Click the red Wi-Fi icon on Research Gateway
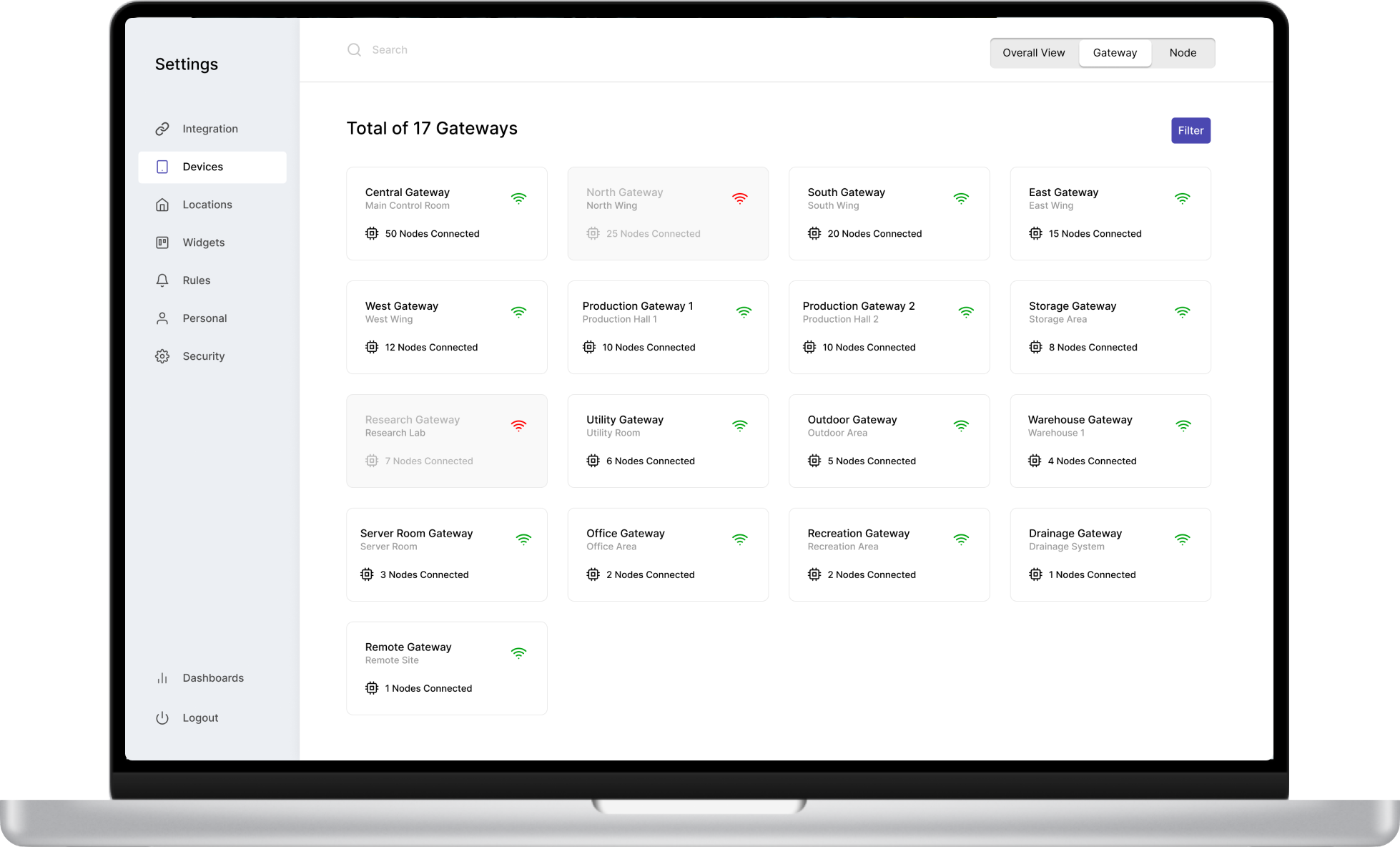Image resolution: width=1400 pixels, height=847 pixels. pyautogui.click(x=519, y=426)
